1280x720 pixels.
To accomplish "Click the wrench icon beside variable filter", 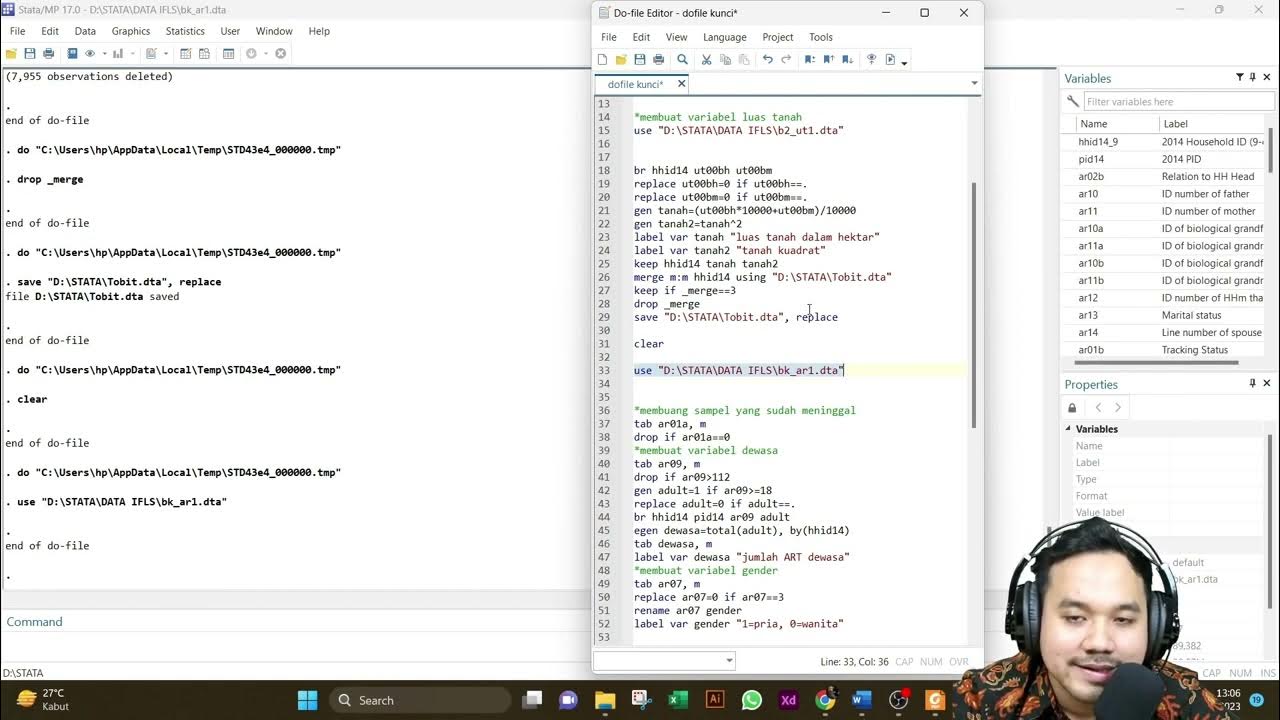I will tap(1073, 101).
